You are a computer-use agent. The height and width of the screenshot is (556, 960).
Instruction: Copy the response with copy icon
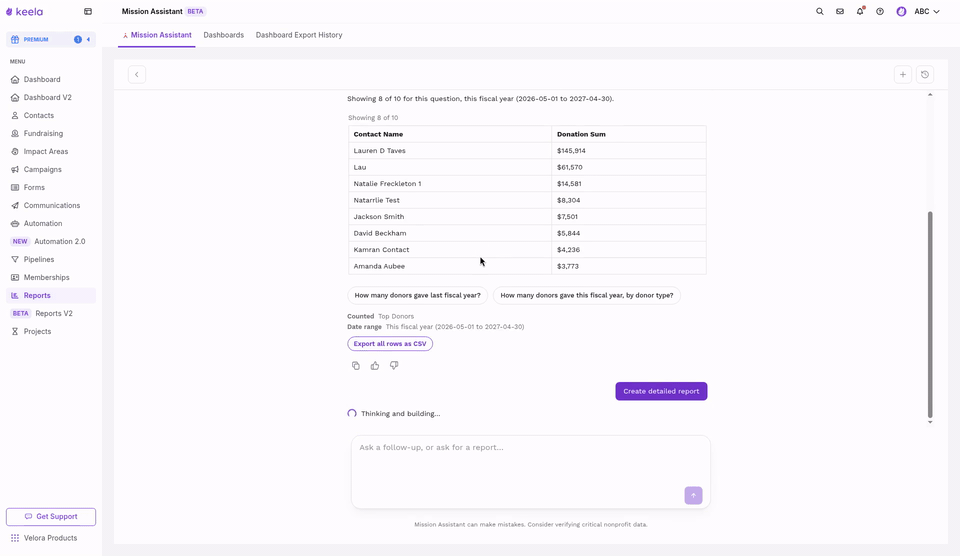[356, 366]
